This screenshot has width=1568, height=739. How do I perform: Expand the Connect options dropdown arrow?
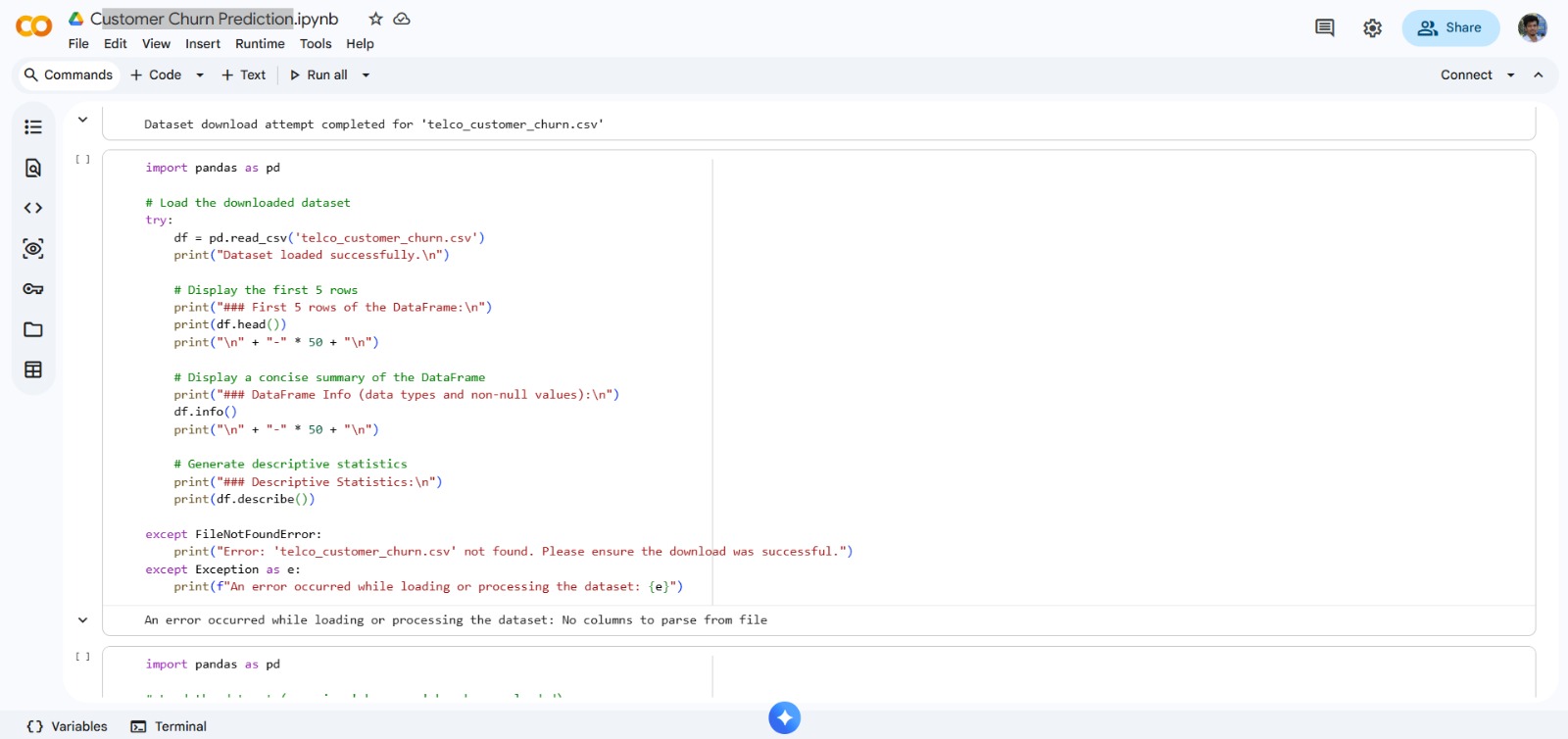click(1510, 75)
